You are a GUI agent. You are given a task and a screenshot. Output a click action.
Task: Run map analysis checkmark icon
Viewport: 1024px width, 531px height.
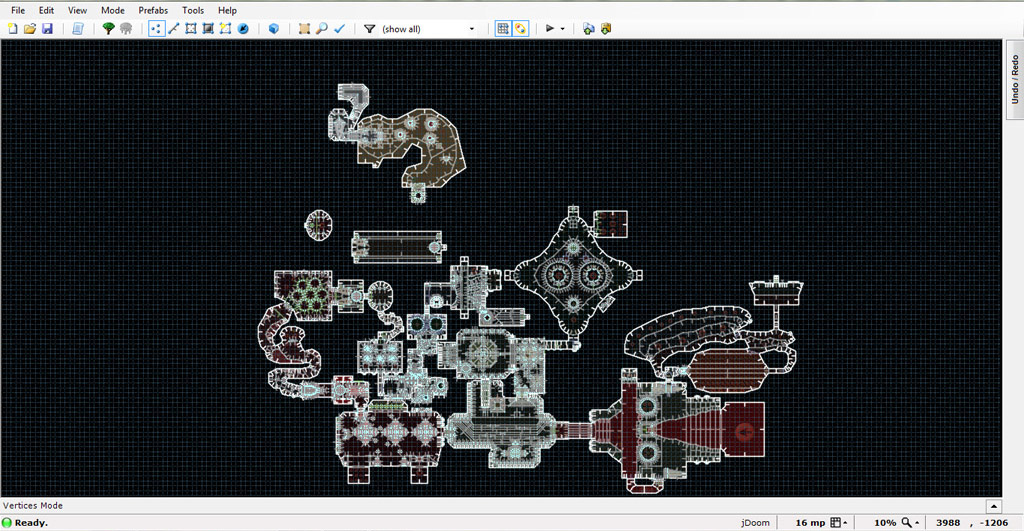point(339,29)
